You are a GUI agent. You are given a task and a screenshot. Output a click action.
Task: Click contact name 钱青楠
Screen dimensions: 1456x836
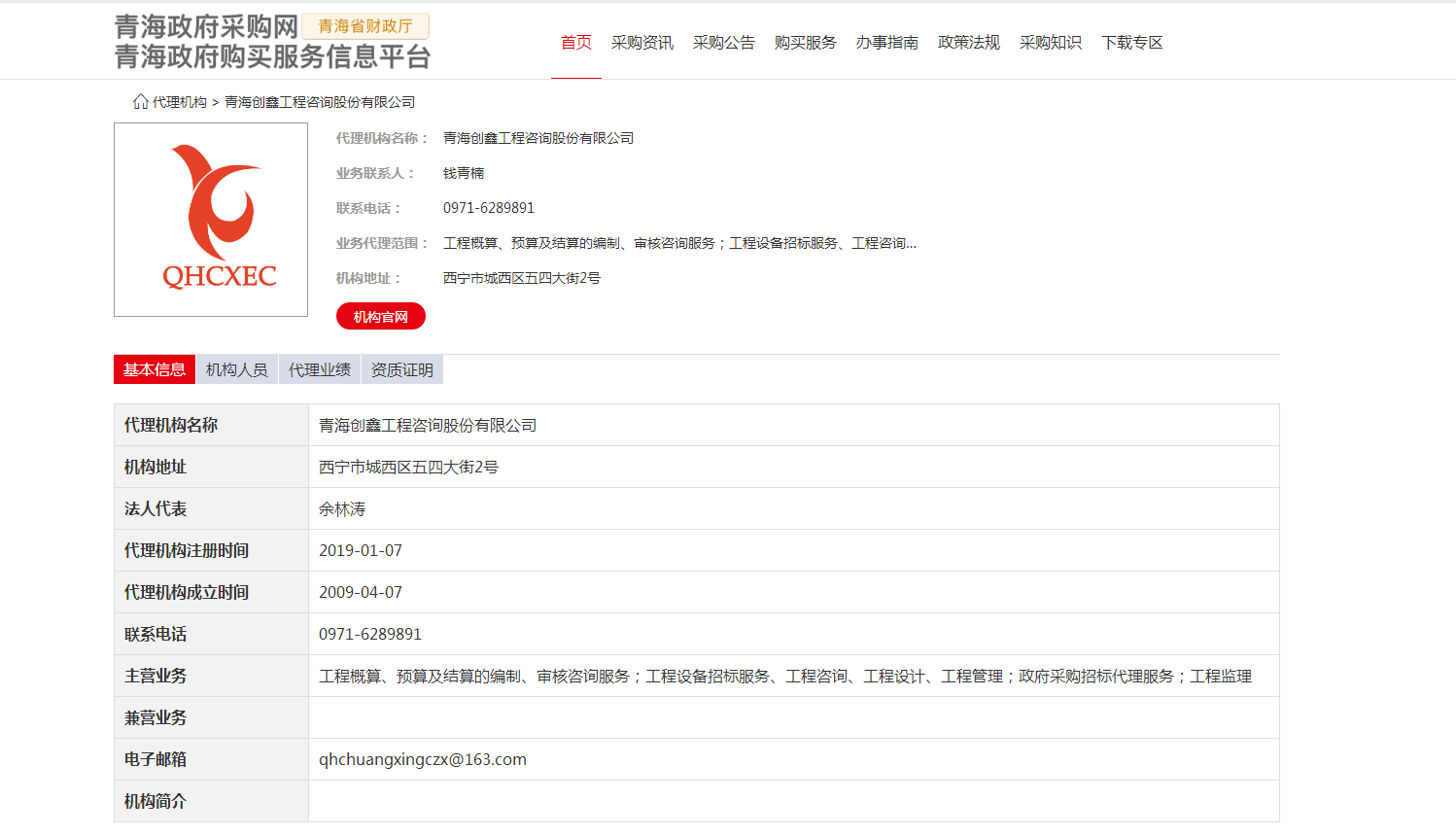click(464, 173)
